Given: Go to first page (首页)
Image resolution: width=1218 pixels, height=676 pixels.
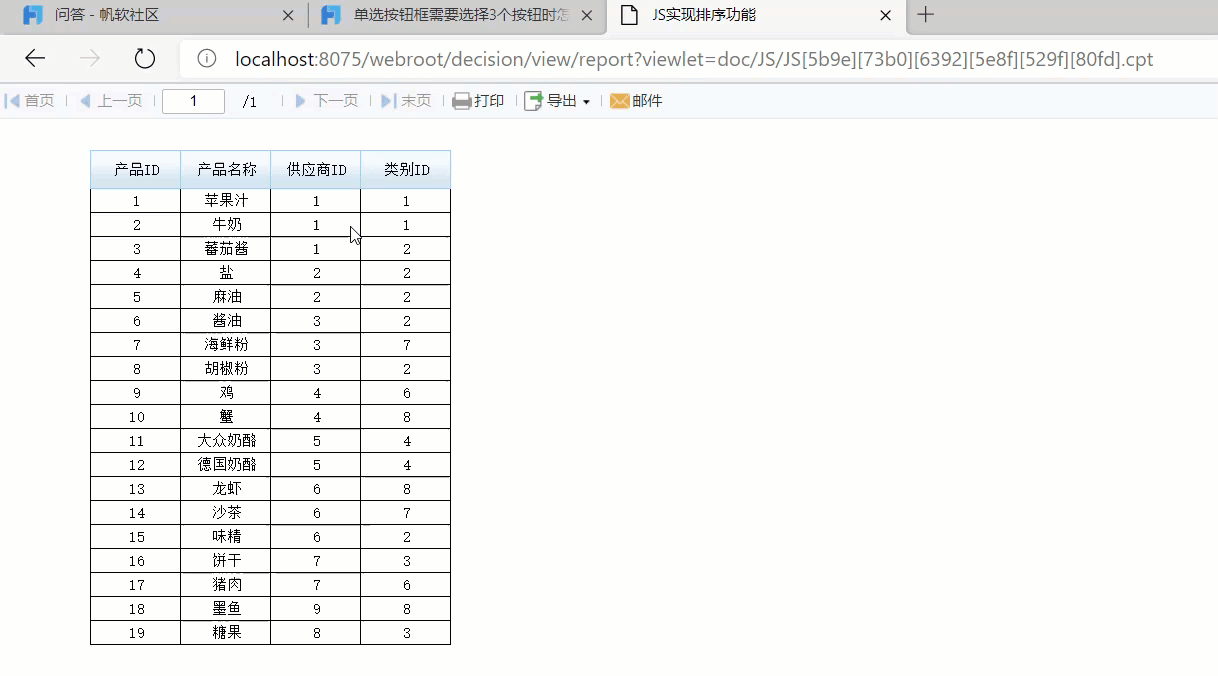Looking at the screenshot, I should point(30,101).
